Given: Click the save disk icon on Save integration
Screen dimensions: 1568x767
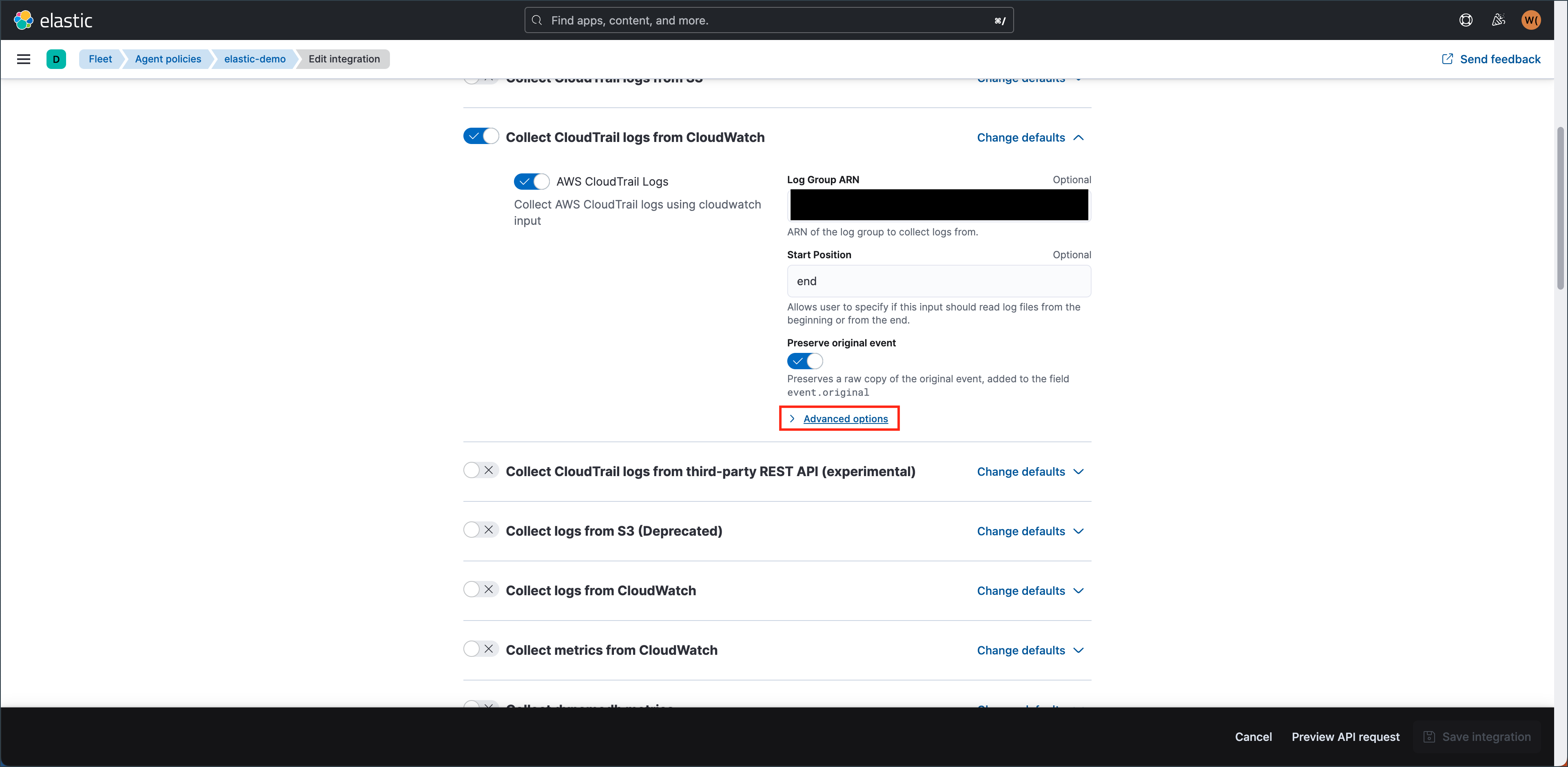Looking at the screenshot, I should pyautogui.click(x=1429, y=736).
